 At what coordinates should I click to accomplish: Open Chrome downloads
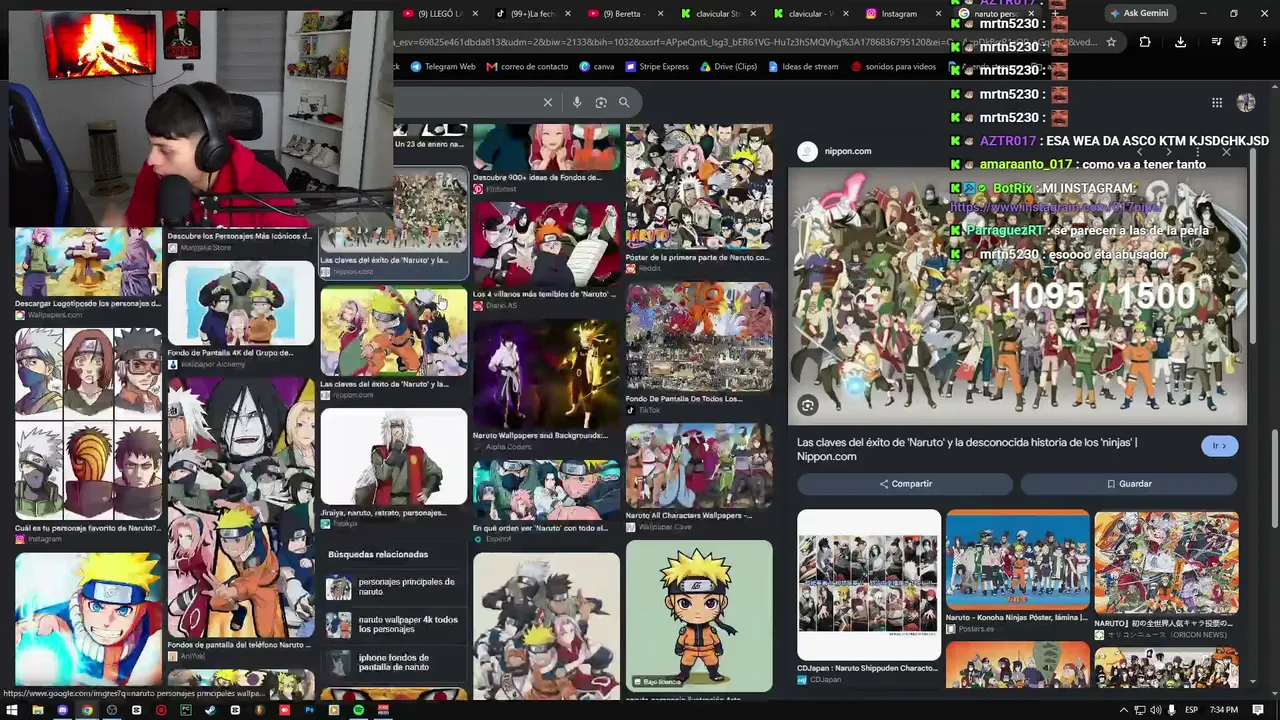[1180, 42]
